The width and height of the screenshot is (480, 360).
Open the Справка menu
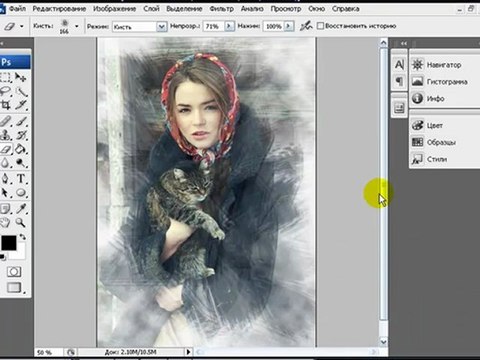(x=345, y=9)
